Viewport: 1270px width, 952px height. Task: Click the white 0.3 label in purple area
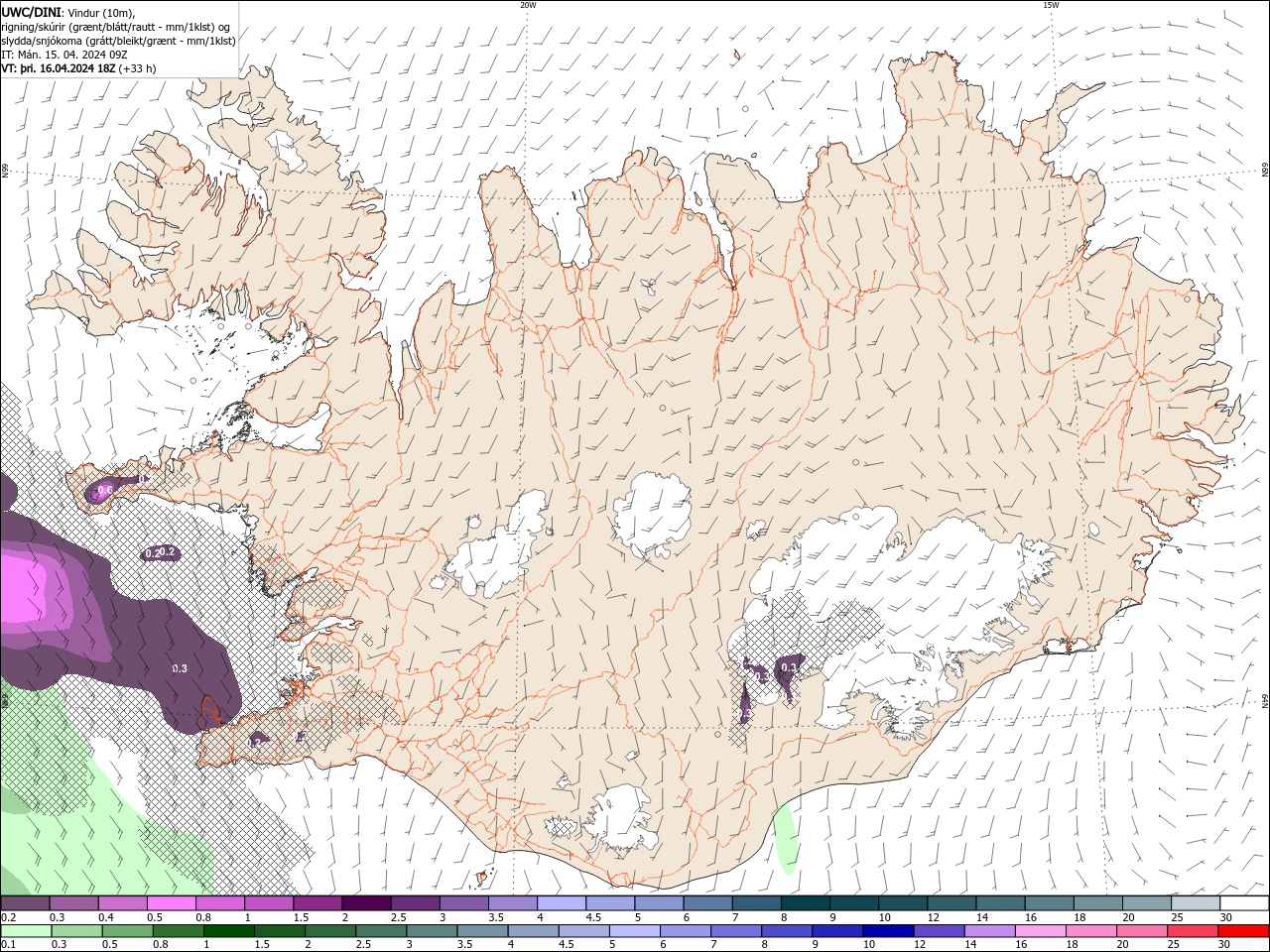[180, 669]
